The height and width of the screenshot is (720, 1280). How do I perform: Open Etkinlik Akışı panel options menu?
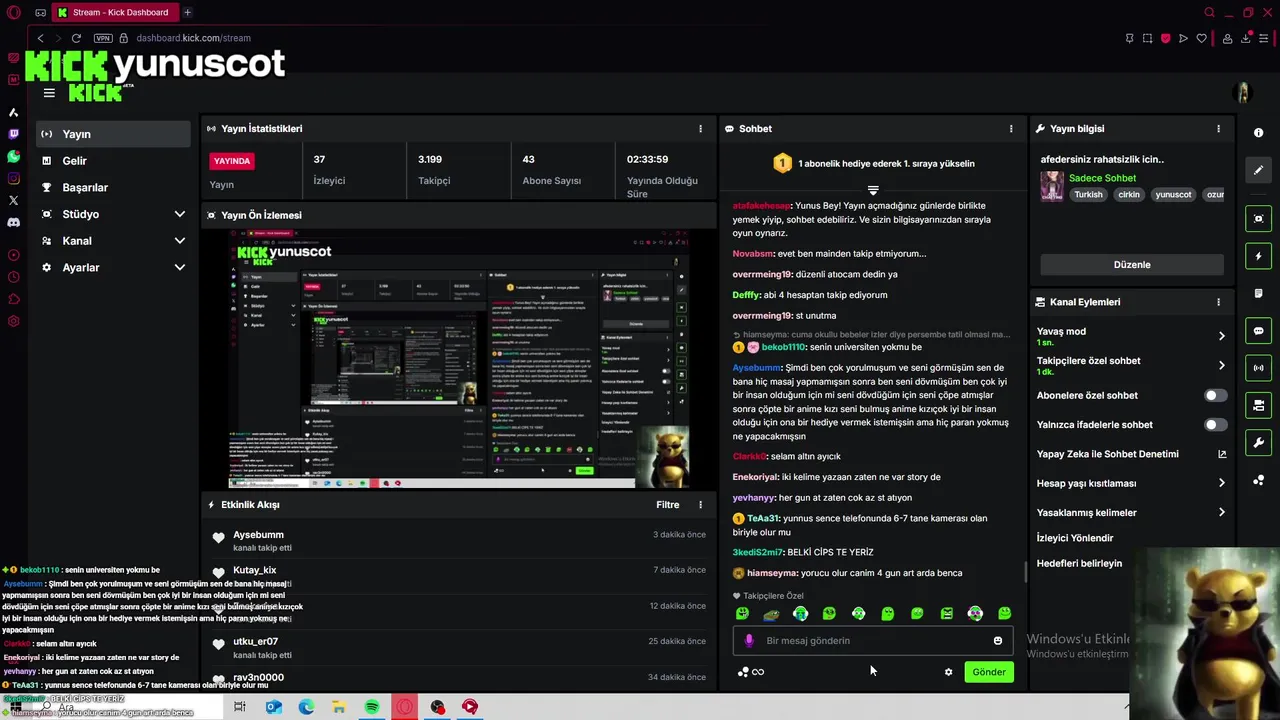click(x=700, y=505)
